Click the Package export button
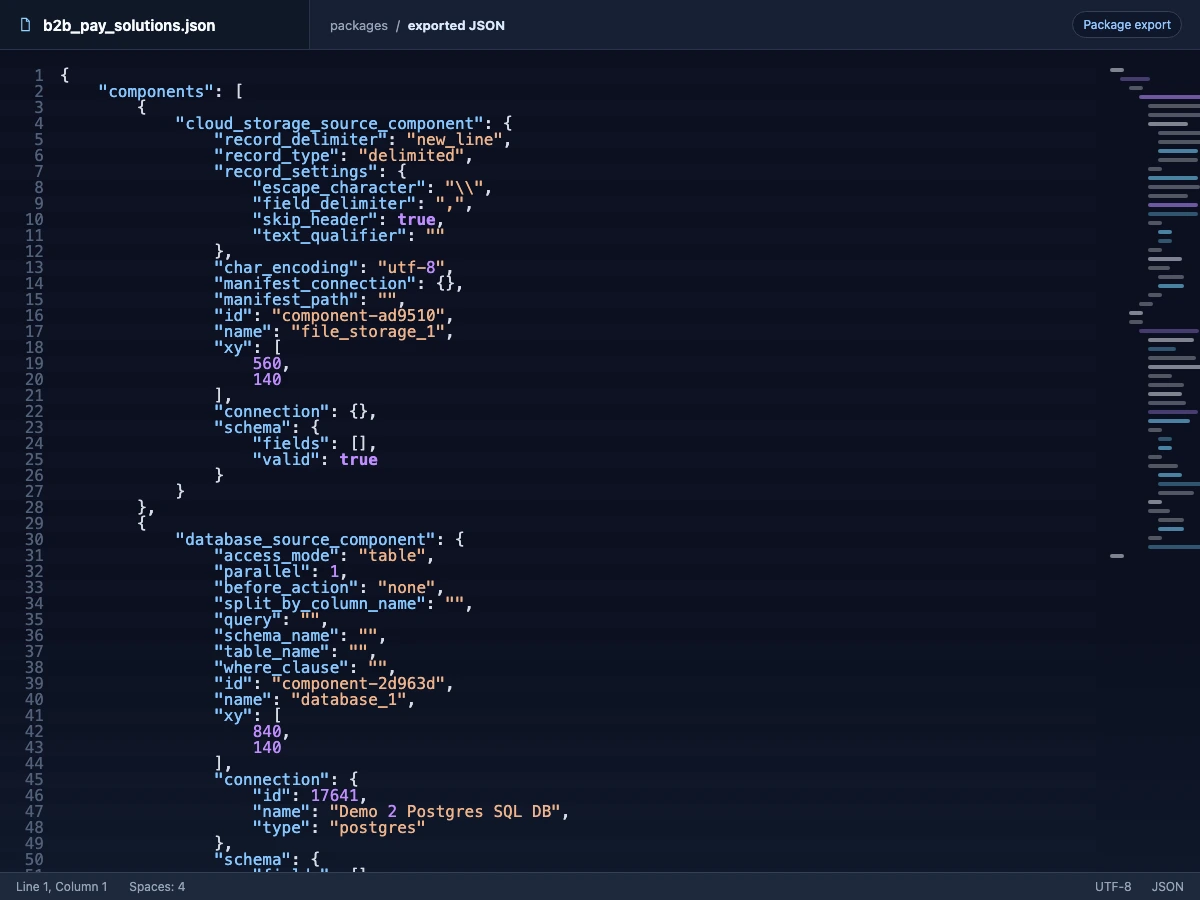 tap(1127, 25)
